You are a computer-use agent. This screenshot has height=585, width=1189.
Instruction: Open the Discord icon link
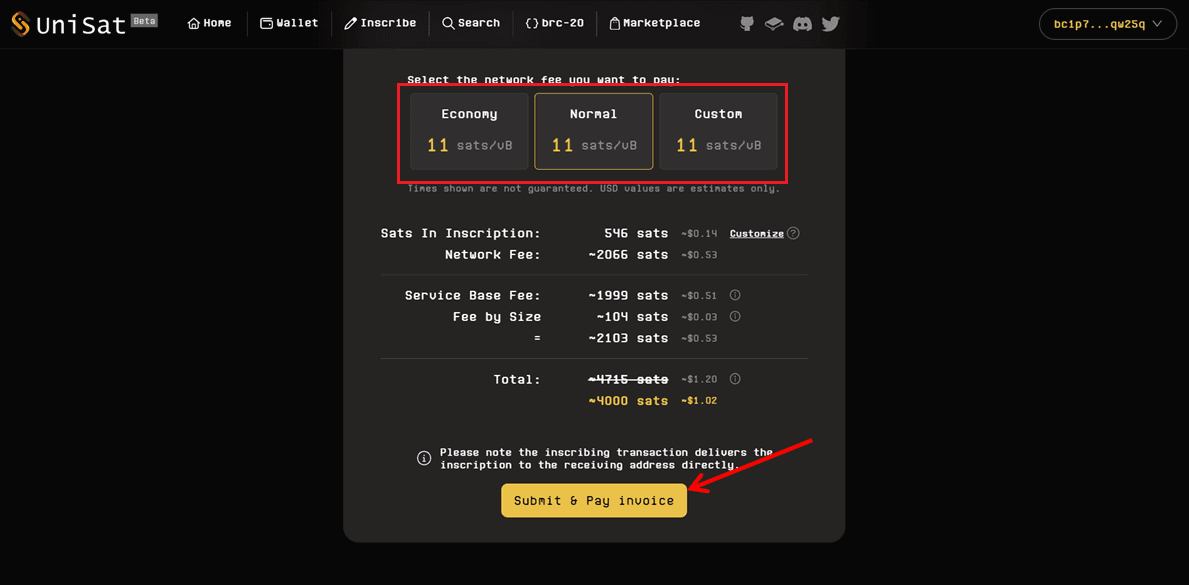click(802, 23)
